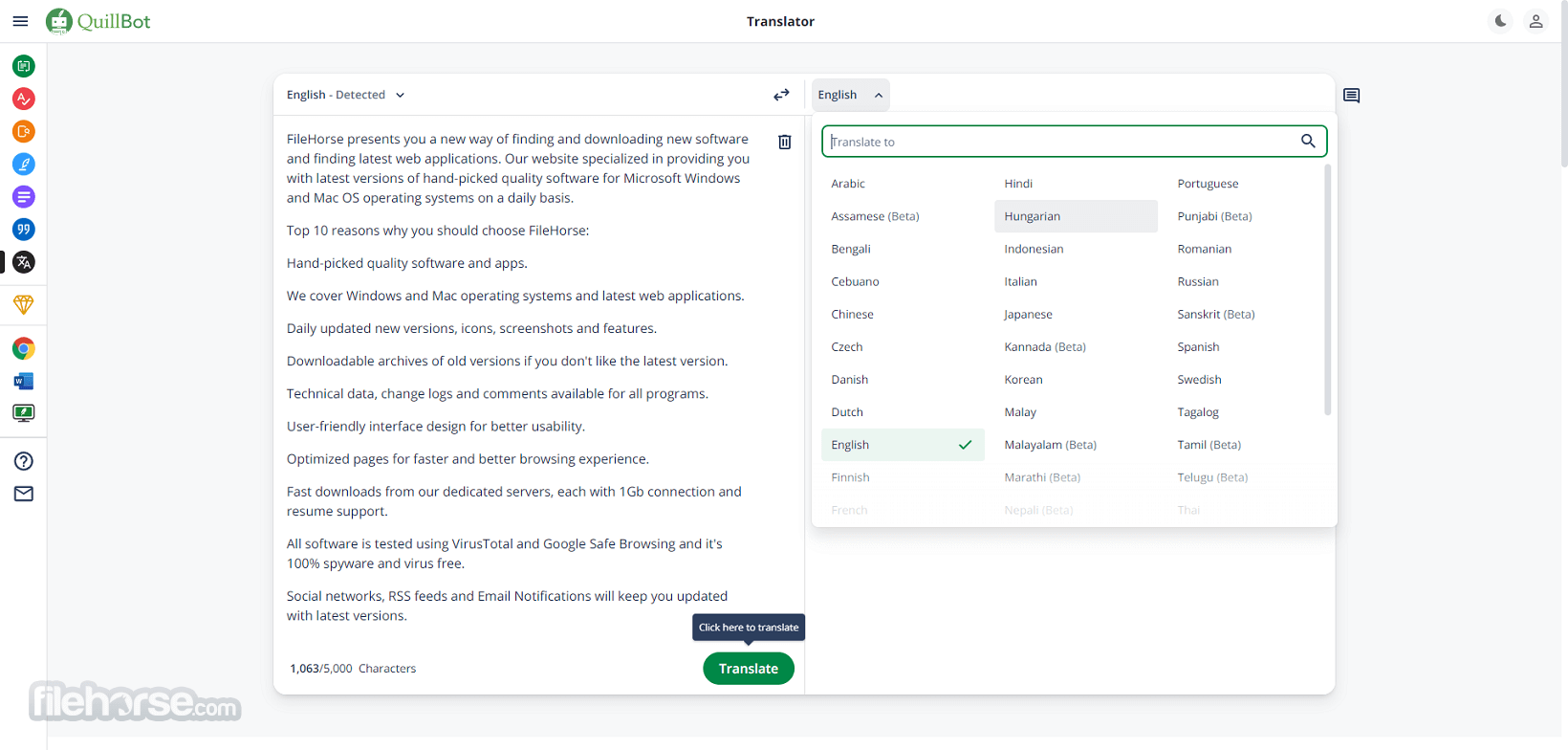The height and width of the screenshot is (750, 1568).
Task: Select Italian as target language
Action: click(x=1076, y=281)
